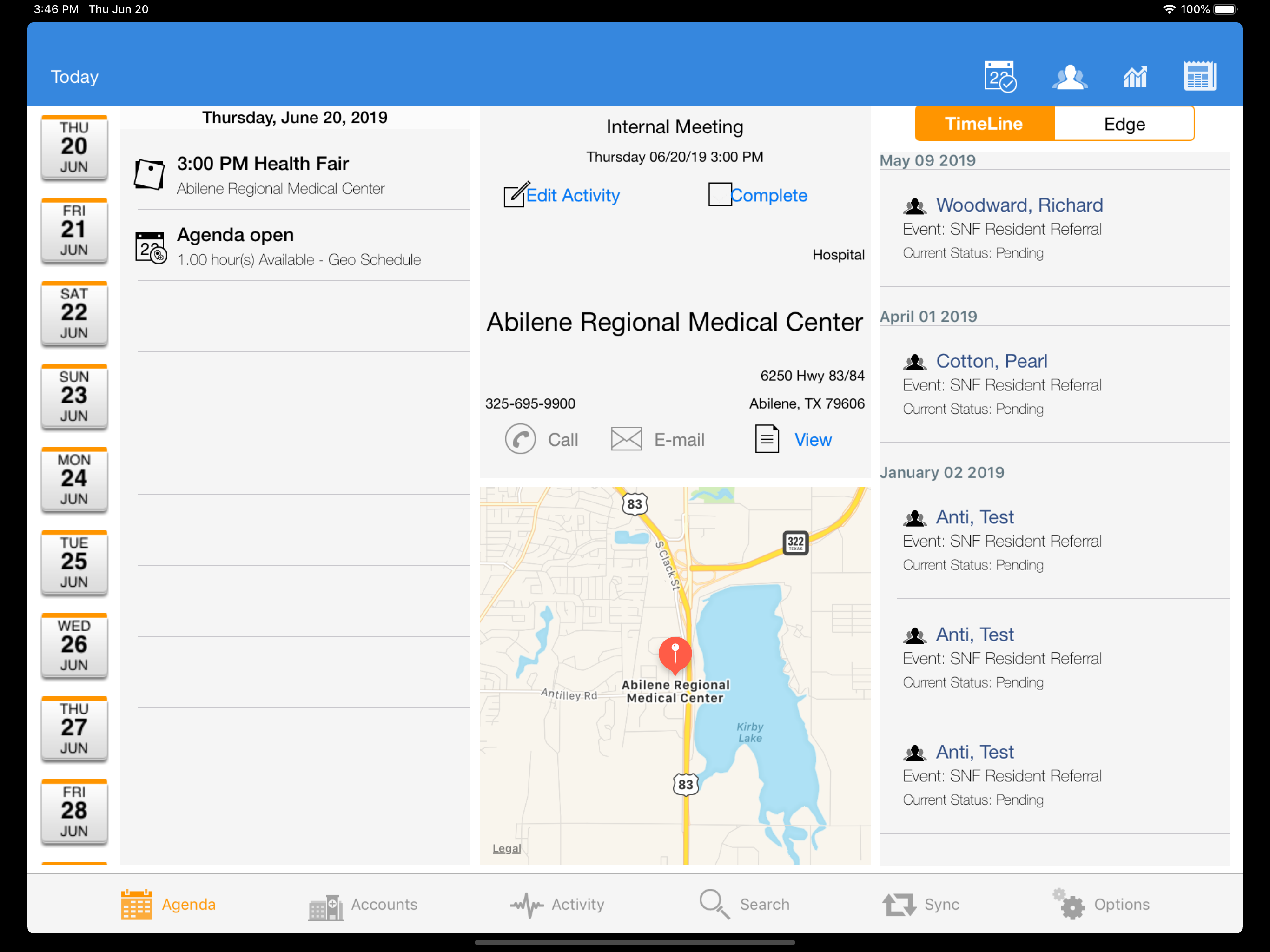
Task: Tap the Abilene, TX 79606 address line
Action: [807, 403]
